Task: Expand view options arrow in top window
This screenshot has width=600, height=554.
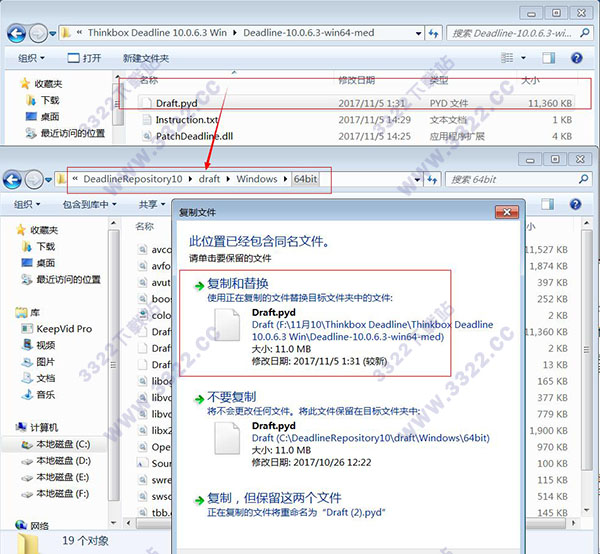Action: pyautogui.click(x=523, y=58)
